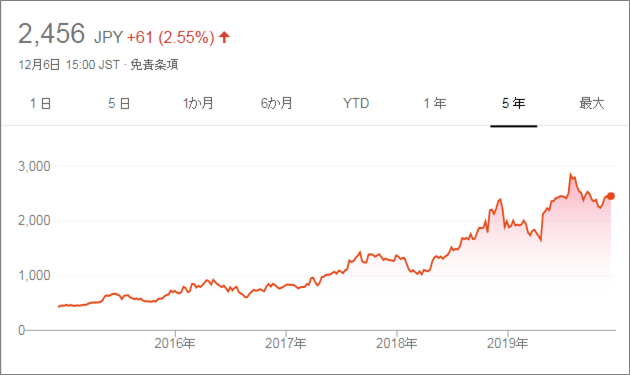This screenshot has width=630, height=375.
Task: Switch to the 1か月 range tab
Action: tap(198, 104)
